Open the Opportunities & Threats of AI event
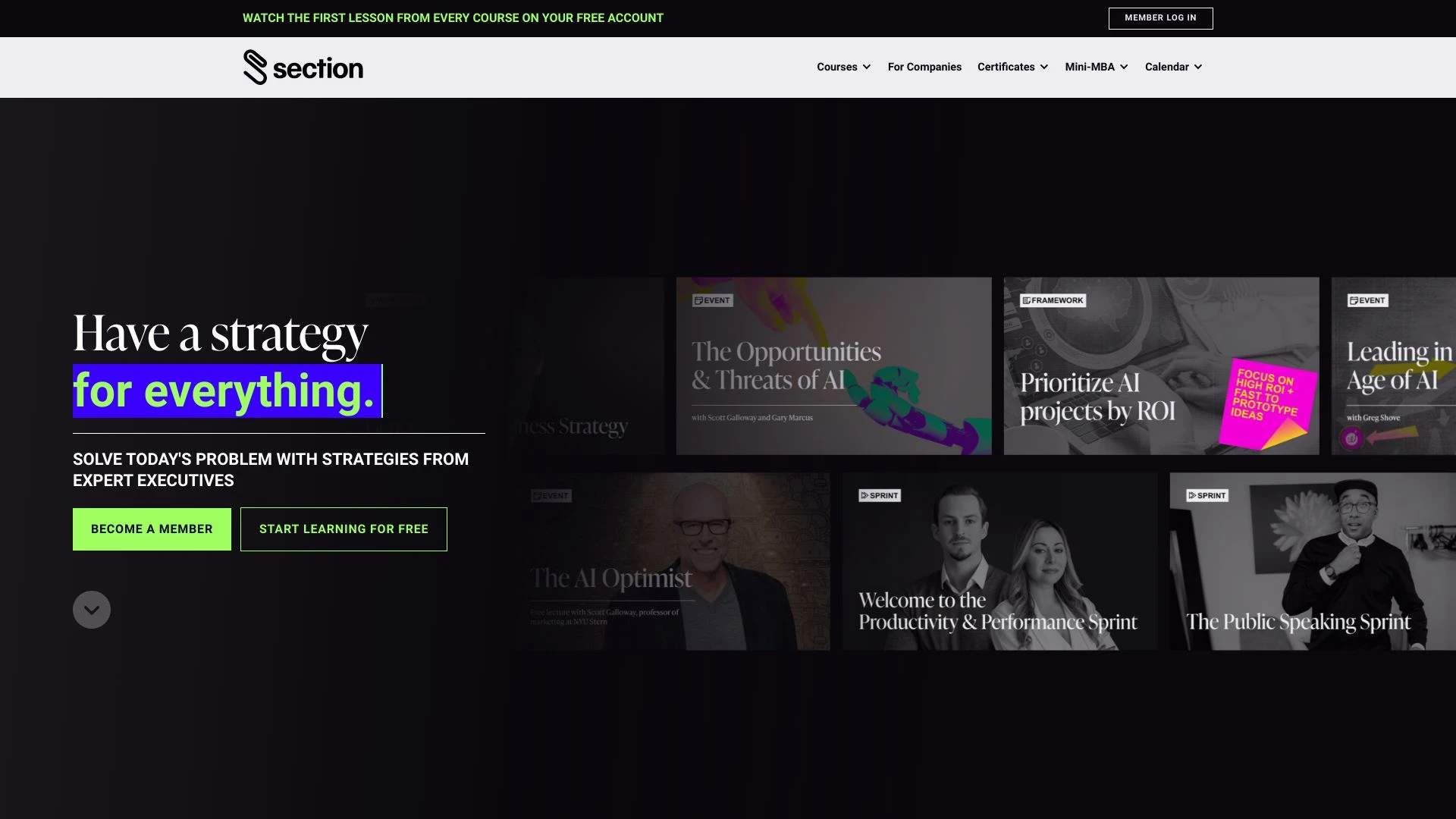The width and height of the screenshot is (1456, 819). point(834,366)
